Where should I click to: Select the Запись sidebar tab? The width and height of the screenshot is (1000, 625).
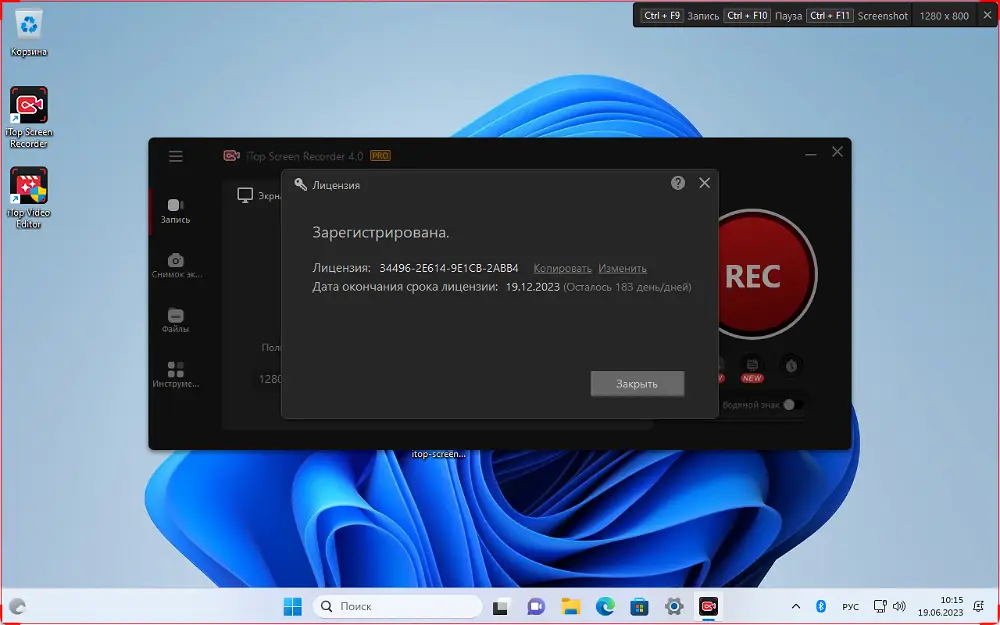point(175,210)
